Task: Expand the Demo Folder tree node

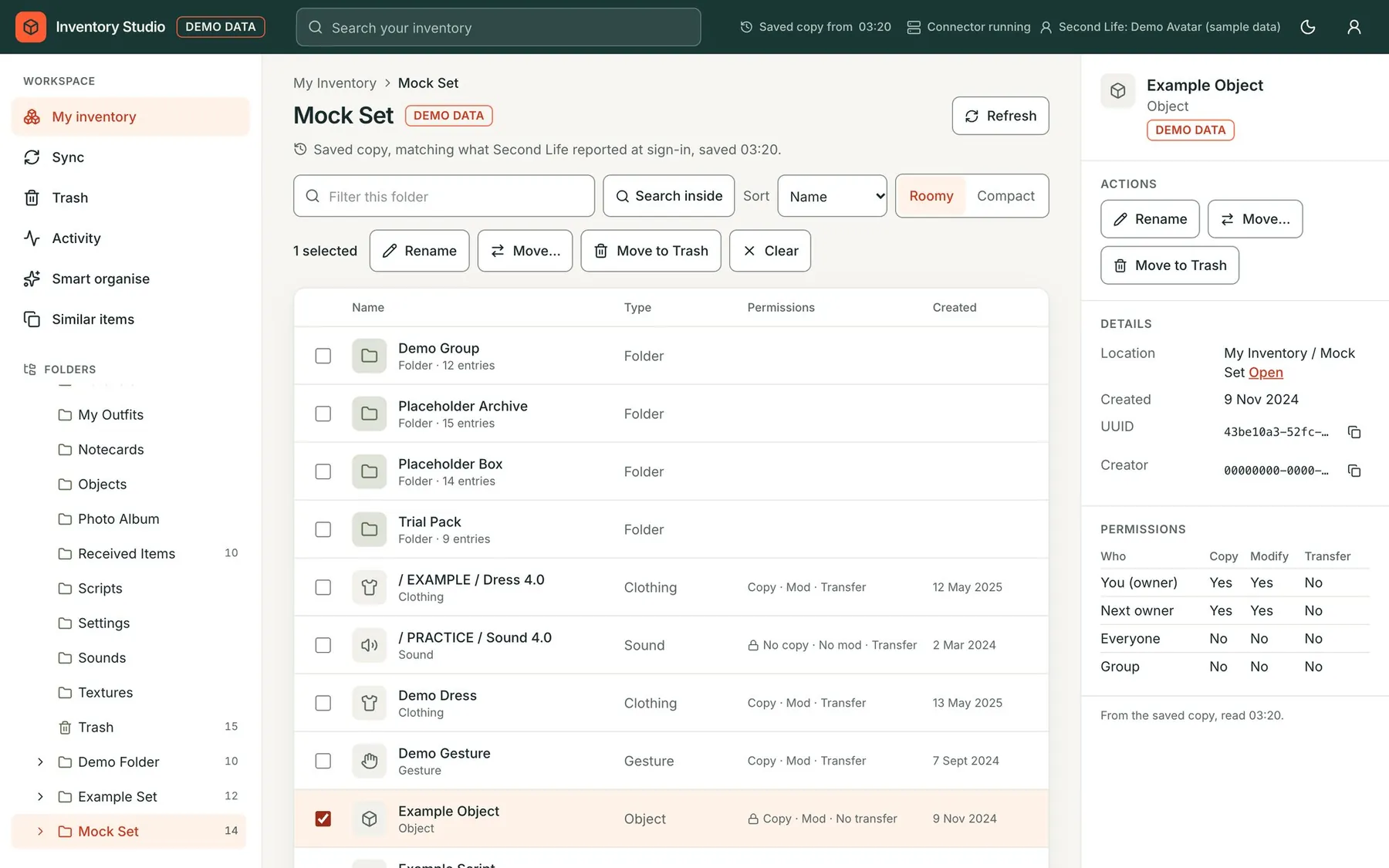Action: point(40,762)
